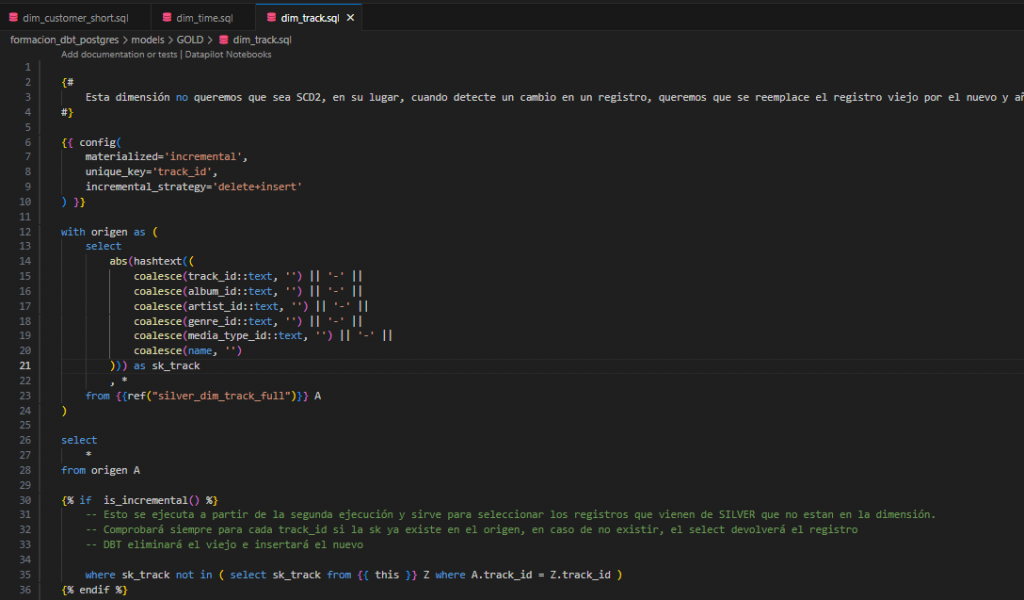The height and width of the screenshot is (600, 1024).
Task: Close the dim_track.sql tab
Action: 350,17
